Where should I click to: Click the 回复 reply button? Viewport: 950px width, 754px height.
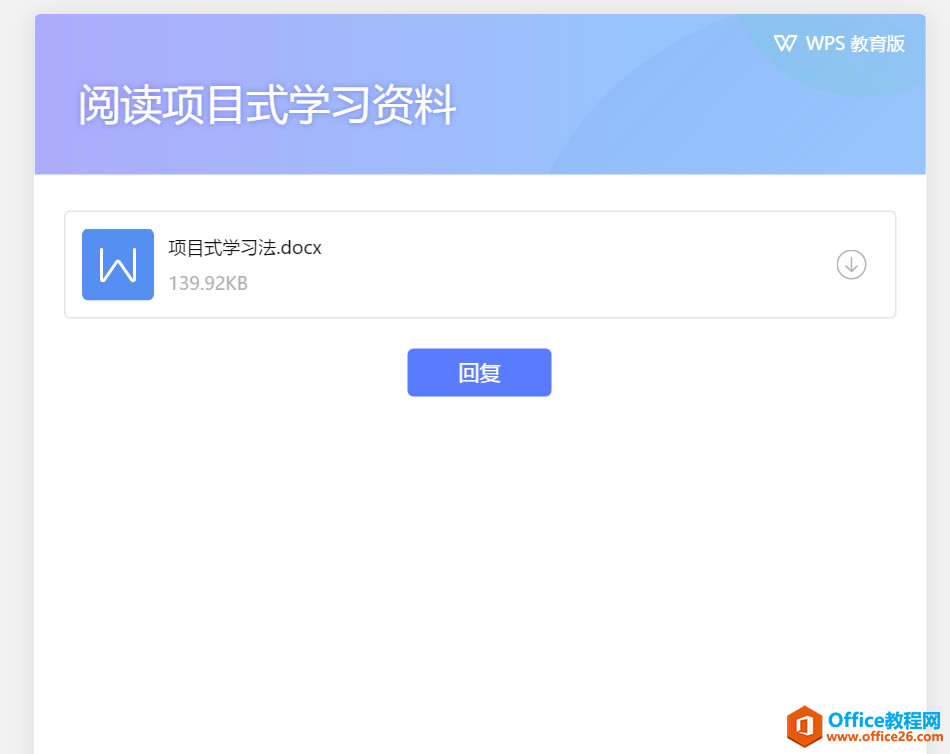[478, 372]
